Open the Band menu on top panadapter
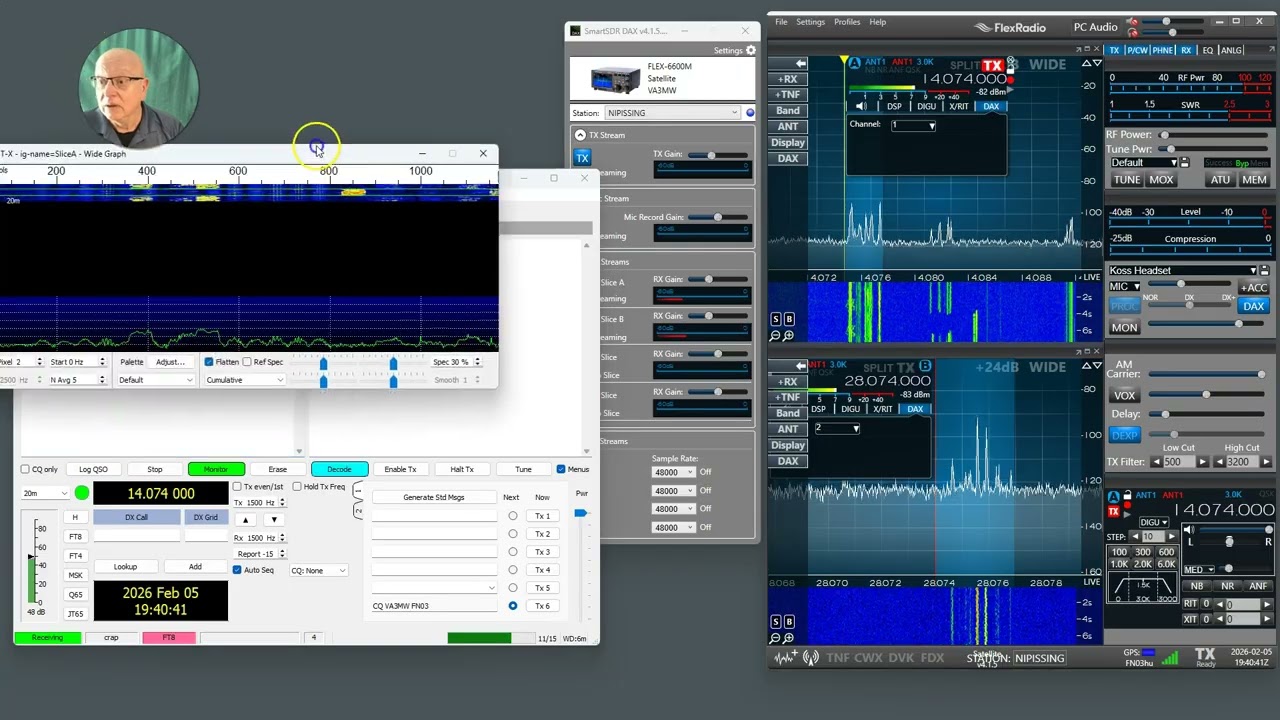This screenshot has height=720, width=1280. 788,111
